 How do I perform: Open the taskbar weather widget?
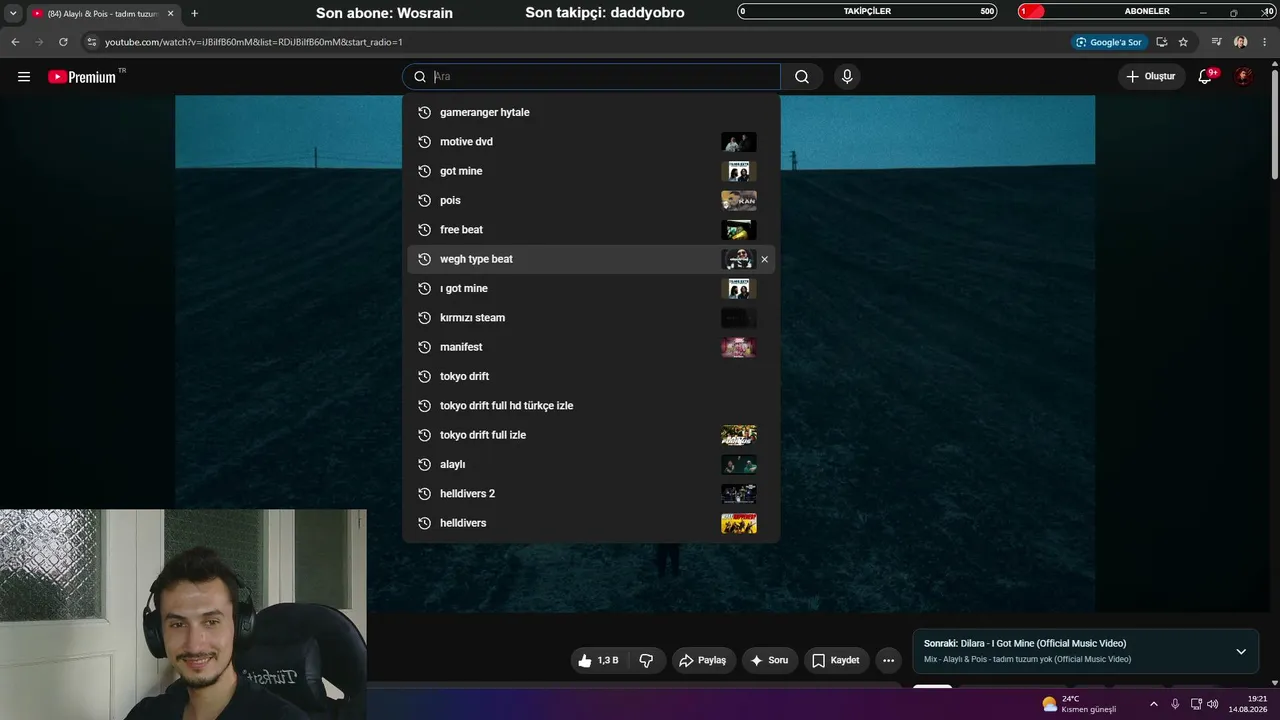(1079, 704)
